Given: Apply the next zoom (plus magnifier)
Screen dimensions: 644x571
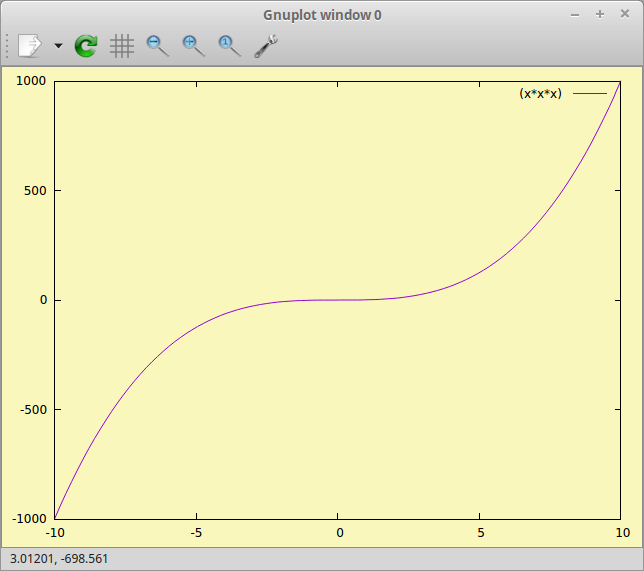Looking at the screenshot, I should click(x=193, y=45).
